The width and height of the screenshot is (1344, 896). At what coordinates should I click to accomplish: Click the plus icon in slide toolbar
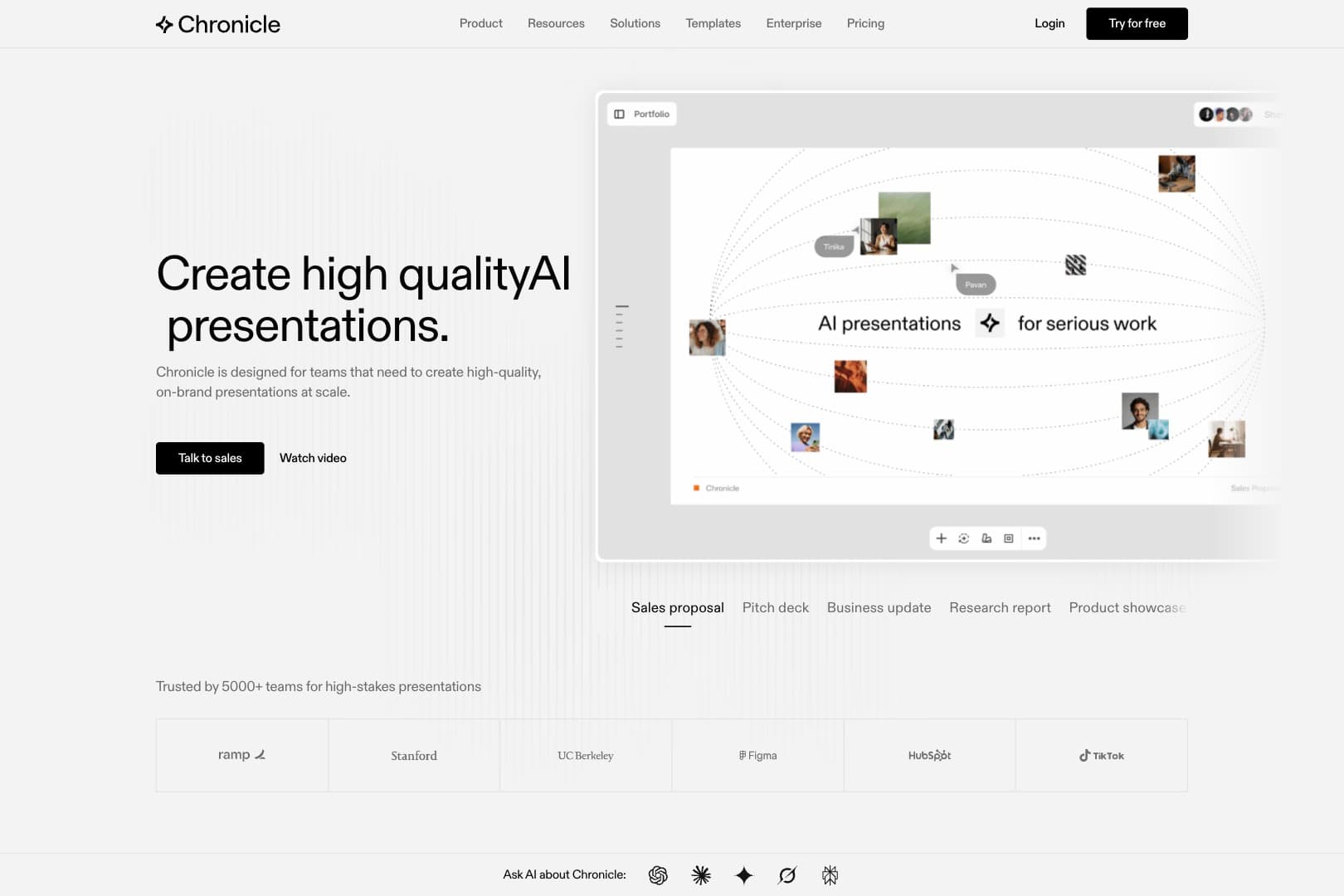pyautogui.click(x=941, y=538)
